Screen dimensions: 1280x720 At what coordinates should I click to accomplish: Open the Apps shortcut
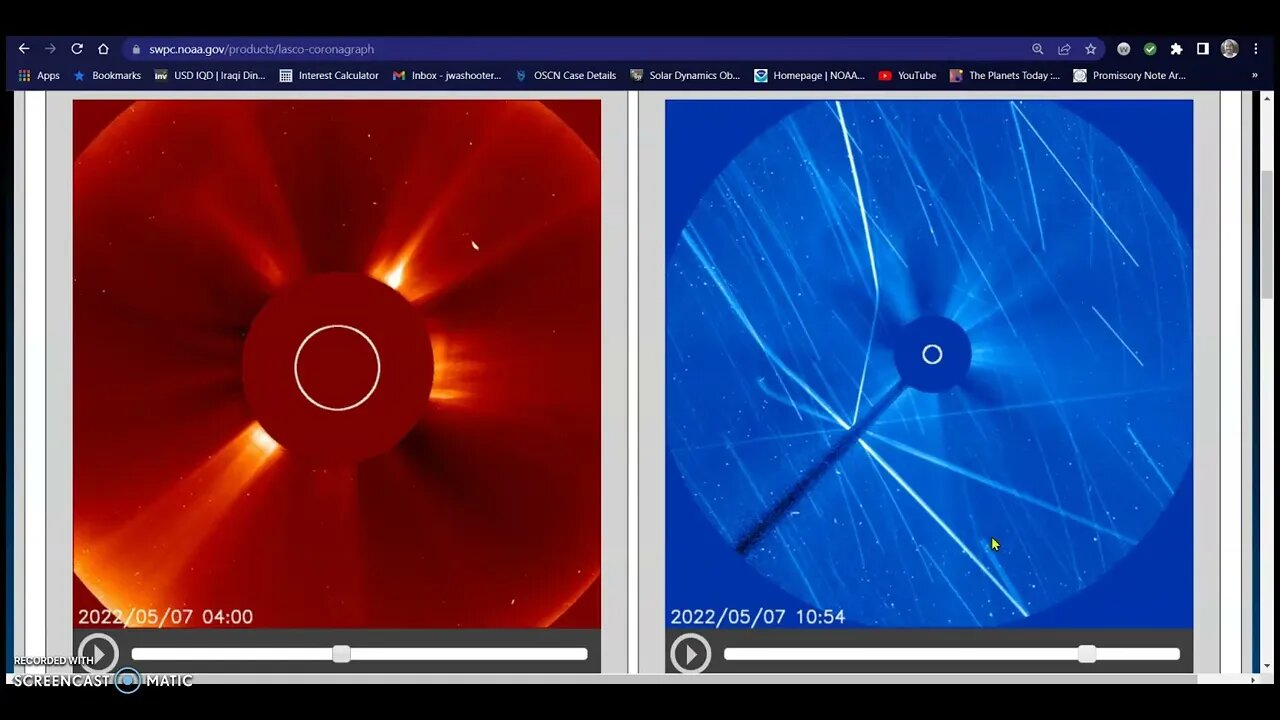tap(39, 75)
